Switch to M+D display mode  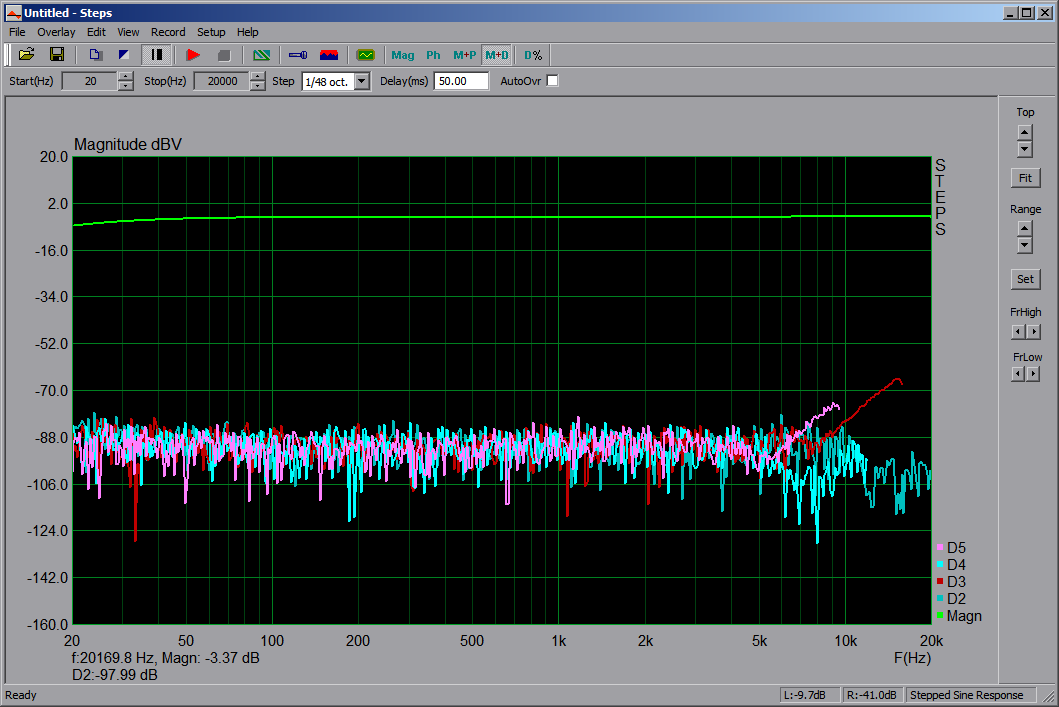496,55
